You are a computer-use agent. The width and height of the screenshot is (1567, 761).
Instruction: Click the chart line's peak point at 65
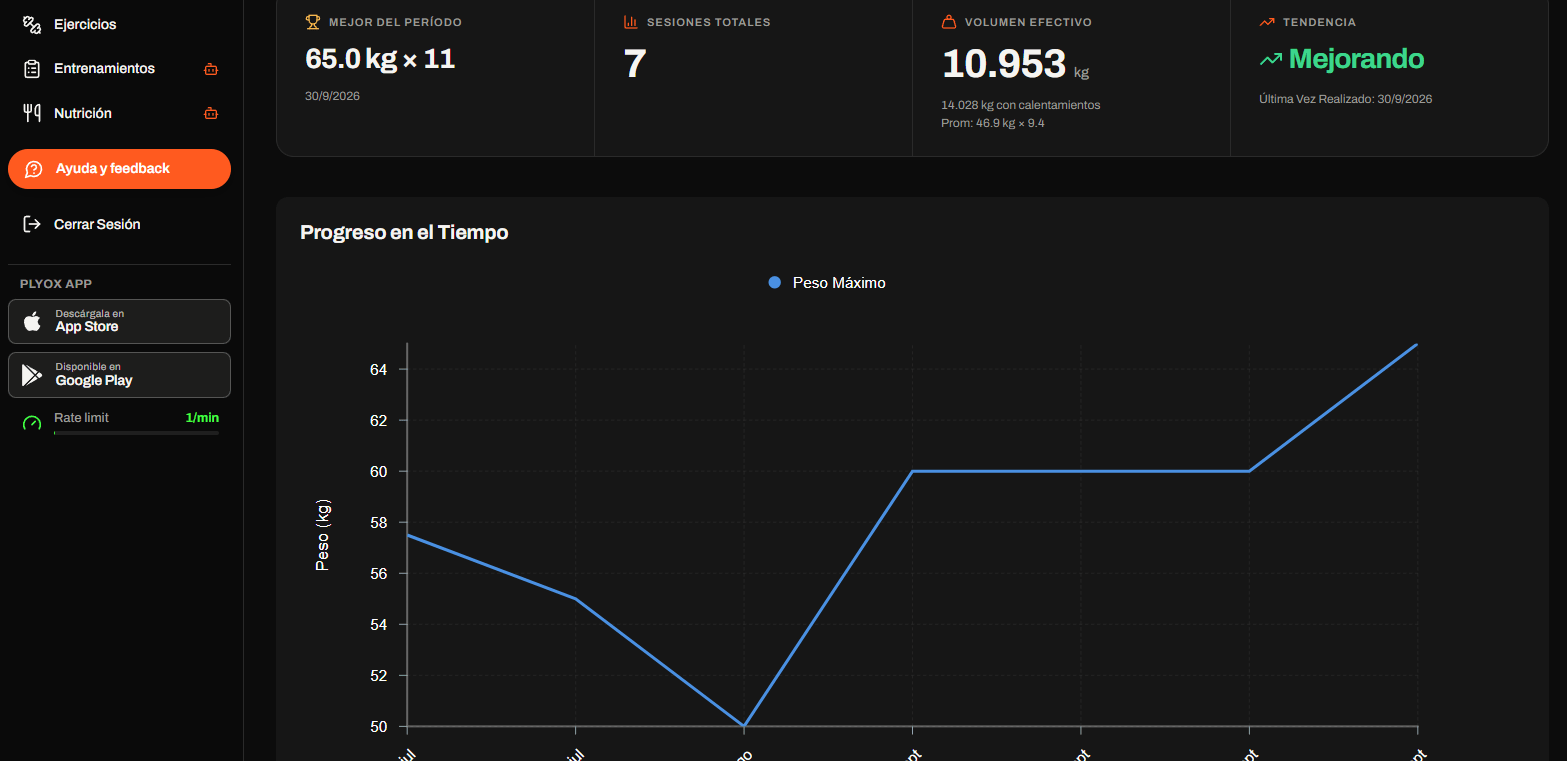tap(1417, 344)
